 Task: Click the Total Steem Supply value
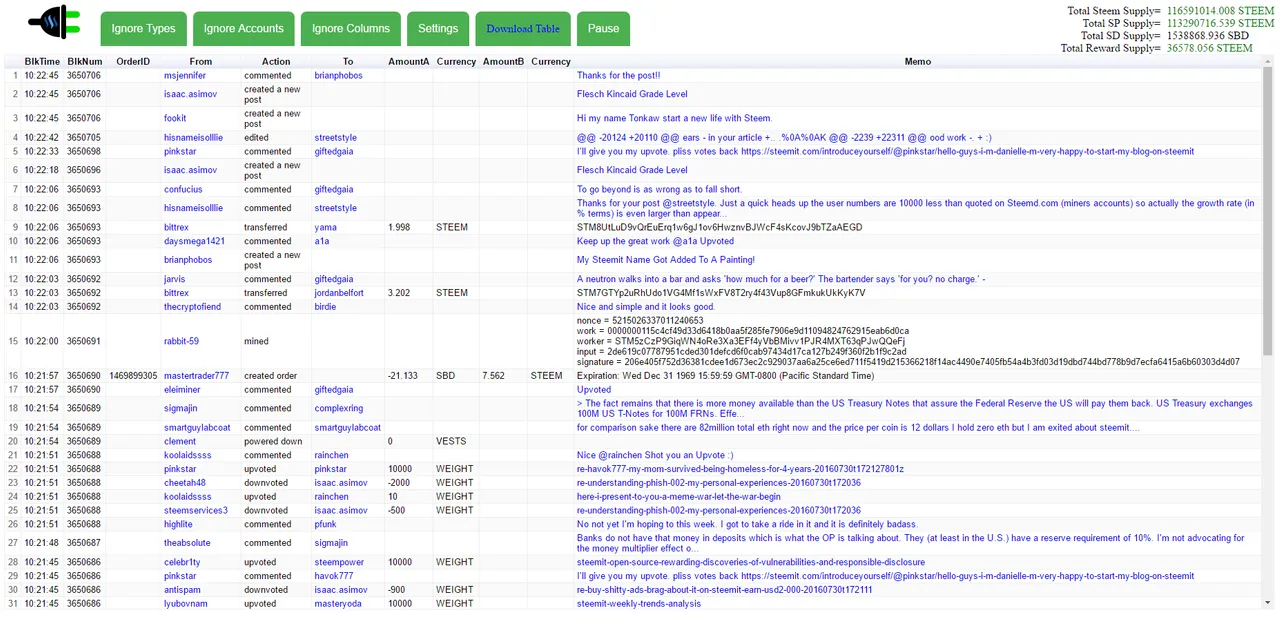[1221, 11]
